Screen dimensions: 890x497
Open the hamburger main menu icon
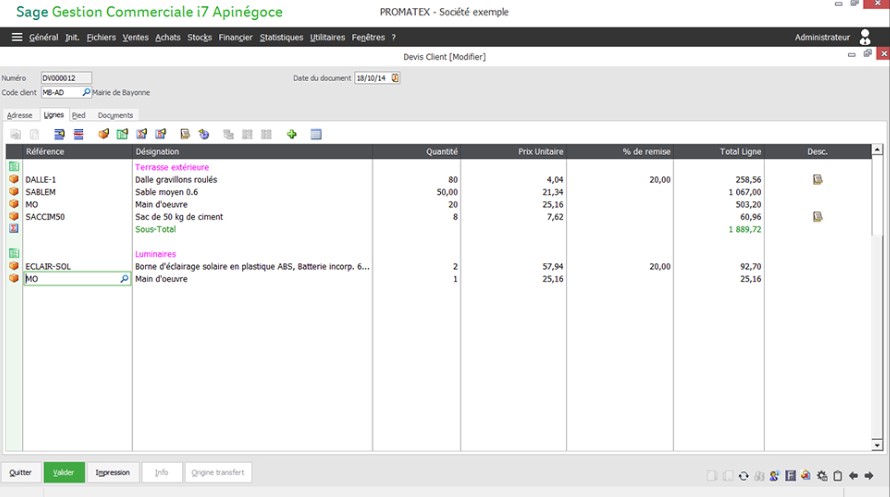(17, 37)
